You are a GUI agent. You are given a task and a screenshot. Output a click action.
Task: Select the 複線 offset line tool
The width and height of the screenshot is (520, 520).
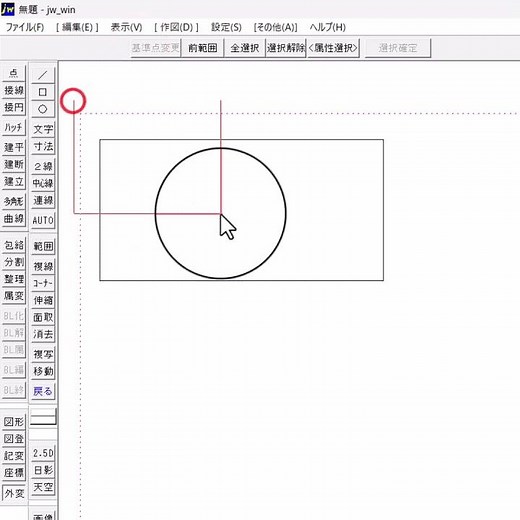tap(43, 266)
